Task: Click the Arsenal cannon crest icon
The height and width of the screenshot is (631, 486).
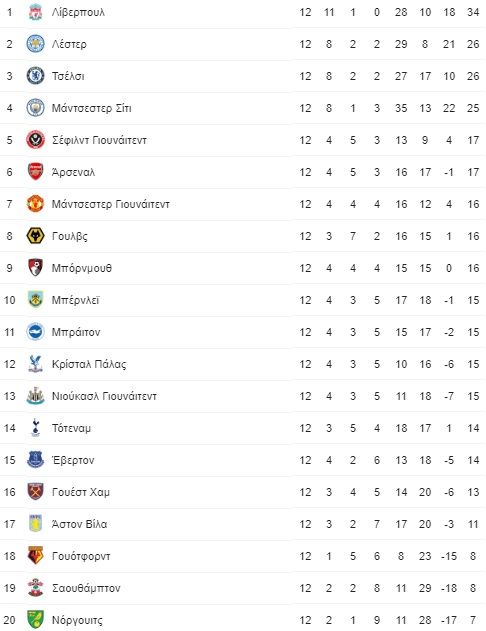Action: 35,172
